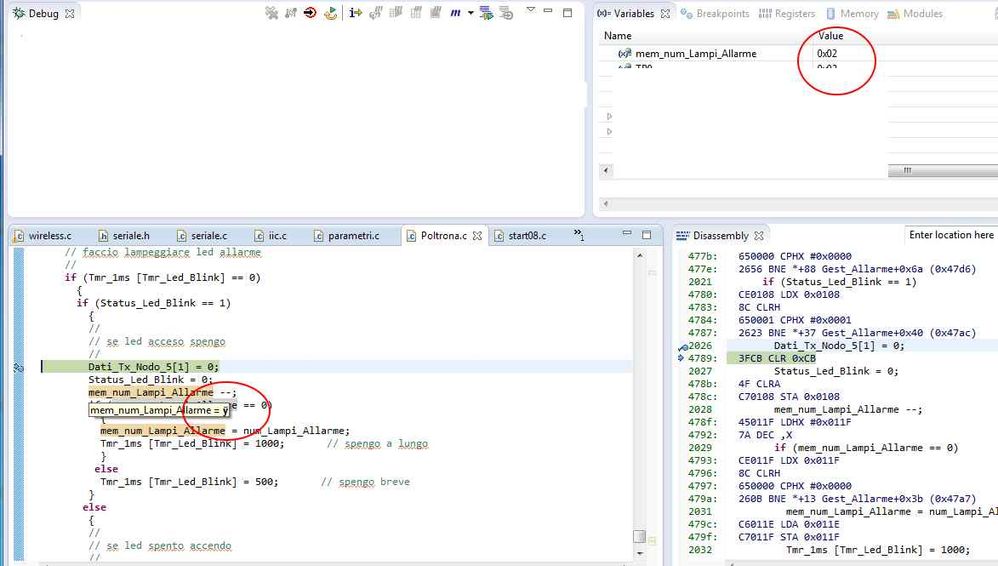Expand the upper triangle in Variables view
The image size is (998, 566).
pyautogui.click(x=609, y=117)
